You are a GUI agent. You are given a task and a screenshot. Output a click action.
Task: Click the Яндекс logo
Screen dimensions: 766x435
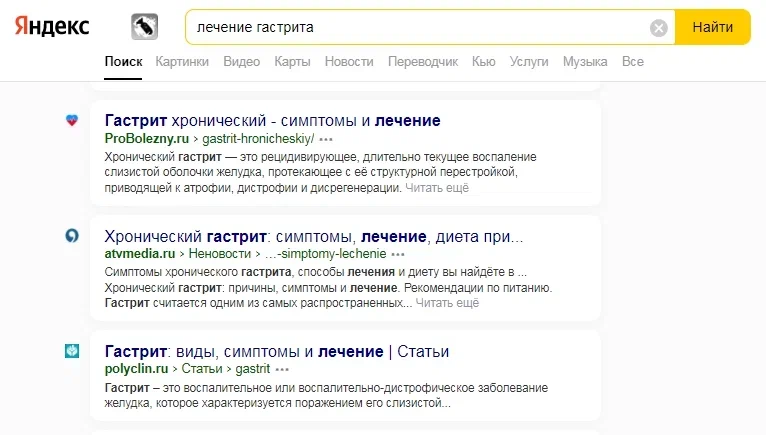coord(51,27)
